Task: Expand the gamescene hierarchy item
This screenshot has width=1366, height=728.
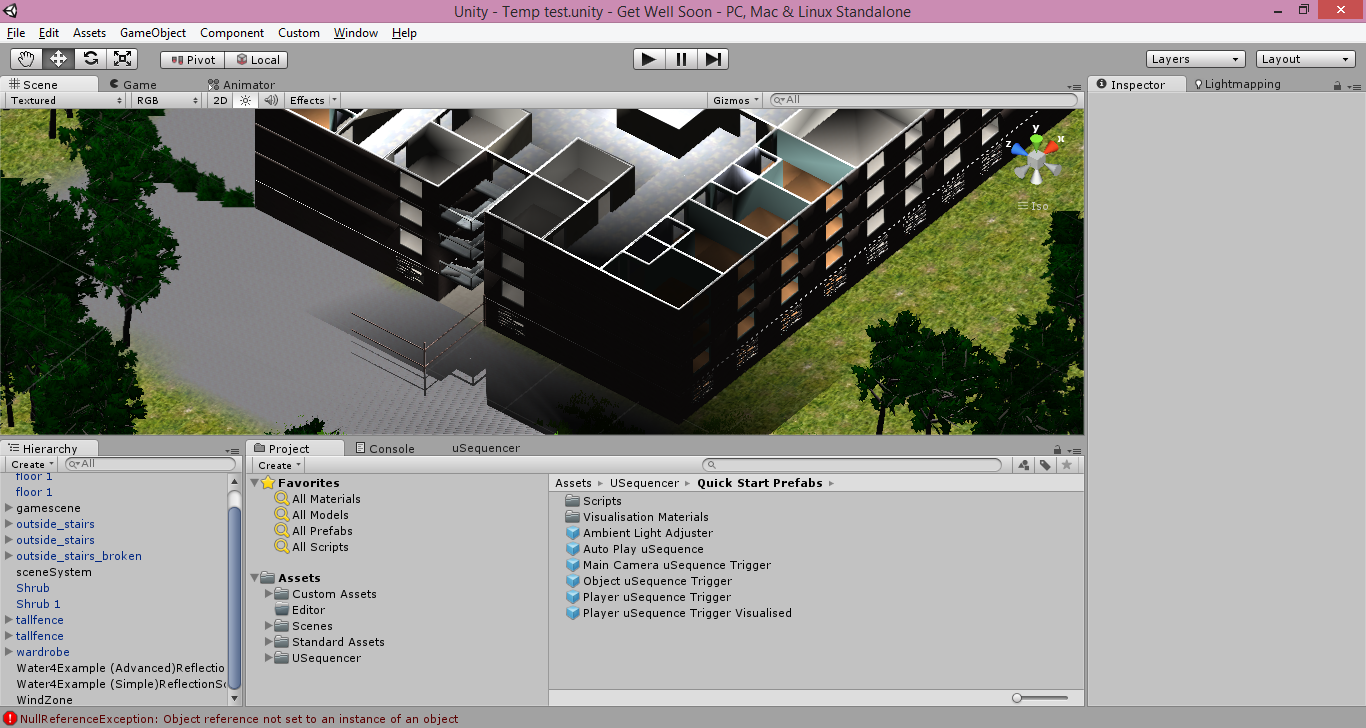Action: coord(9,508)
